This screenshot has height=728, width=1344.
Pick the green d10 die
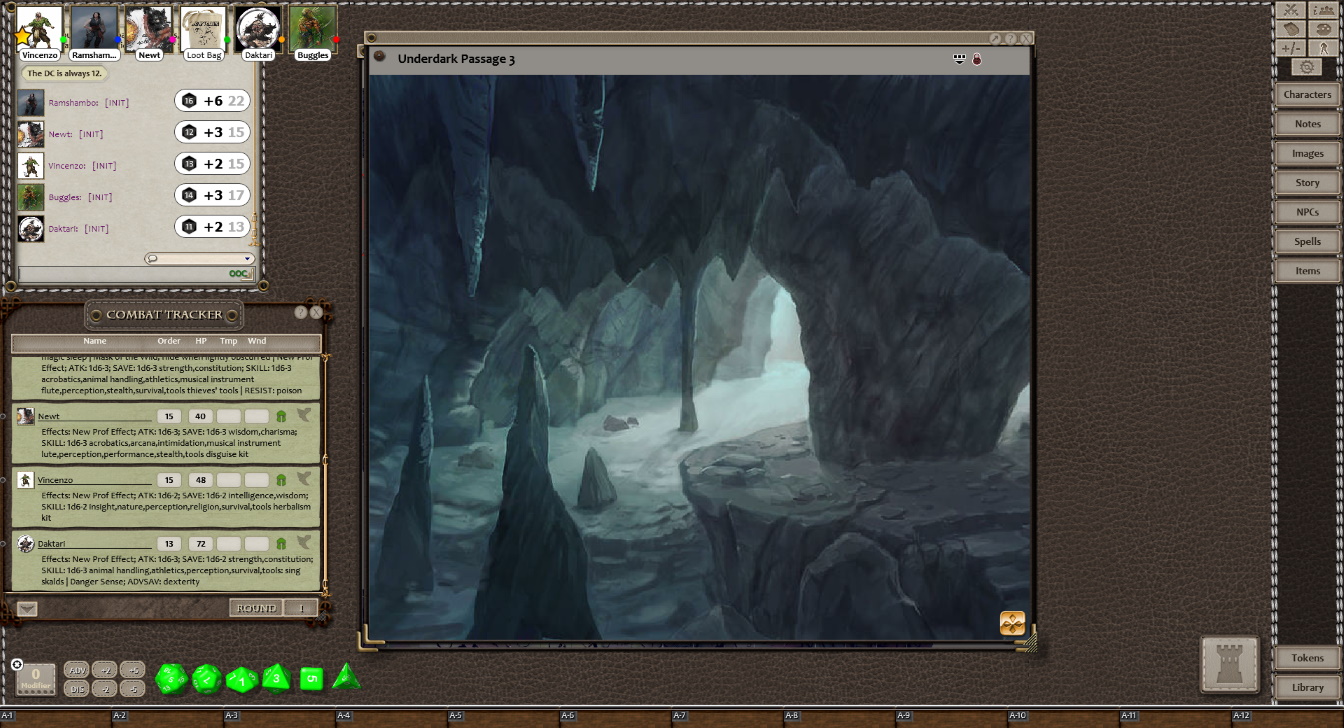(242, 681)
